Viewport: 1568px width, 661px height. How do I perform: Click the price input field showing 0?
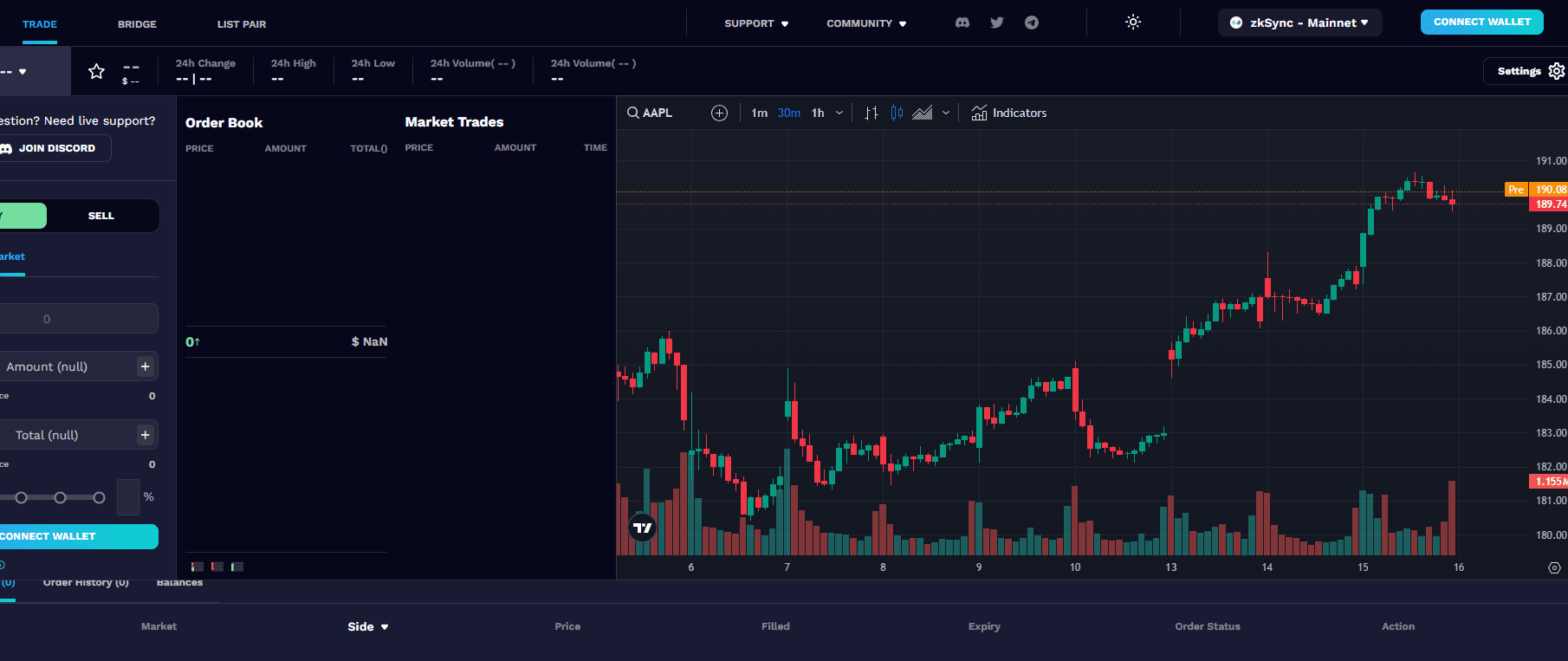pyautogui.click(x=78, y=319)
